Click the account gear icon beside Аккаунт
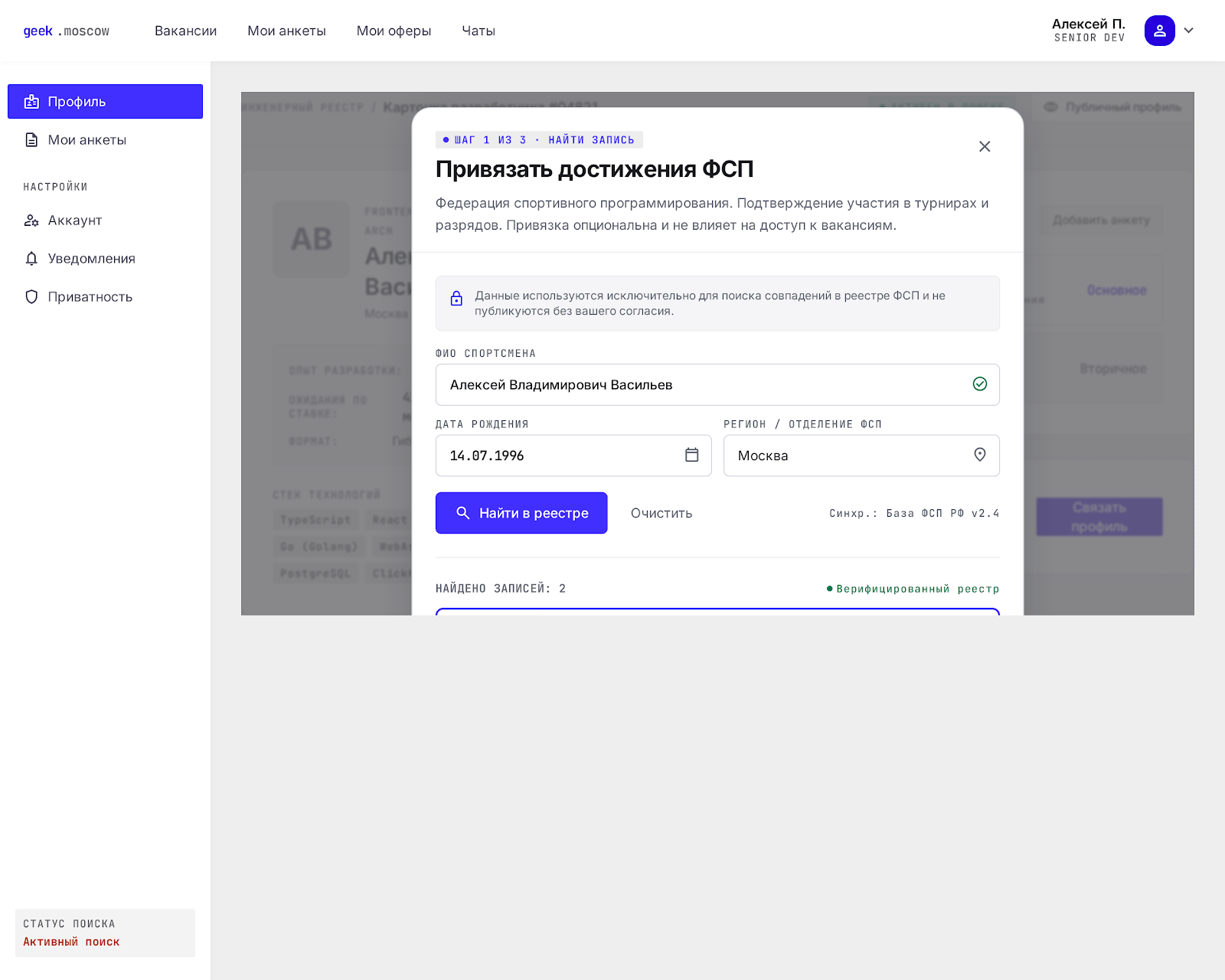Viewport: 1225px width, 980px height. point(31,220)
